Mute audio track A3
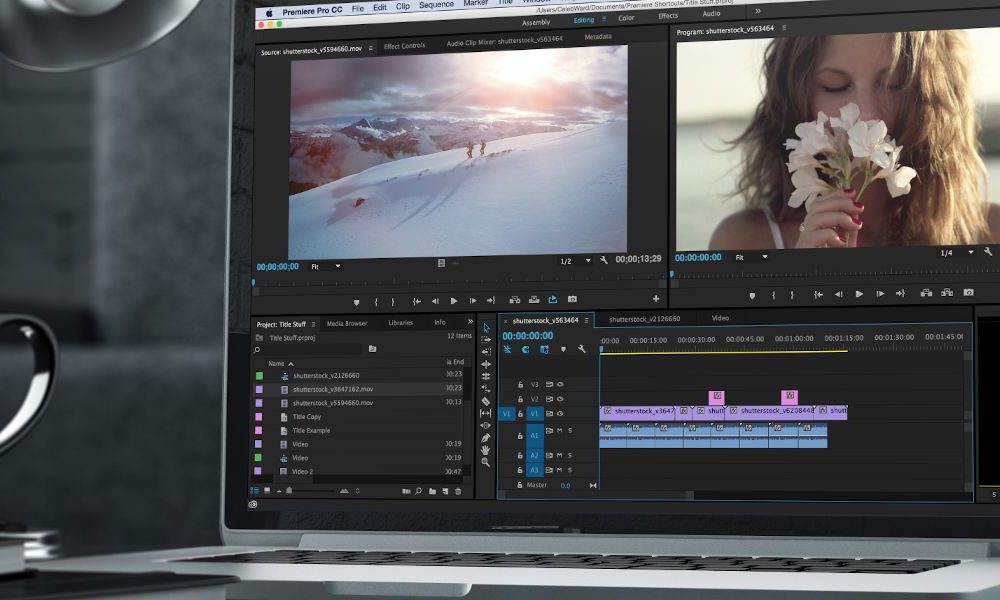The image size is (1000, 600). pos(560,470)
